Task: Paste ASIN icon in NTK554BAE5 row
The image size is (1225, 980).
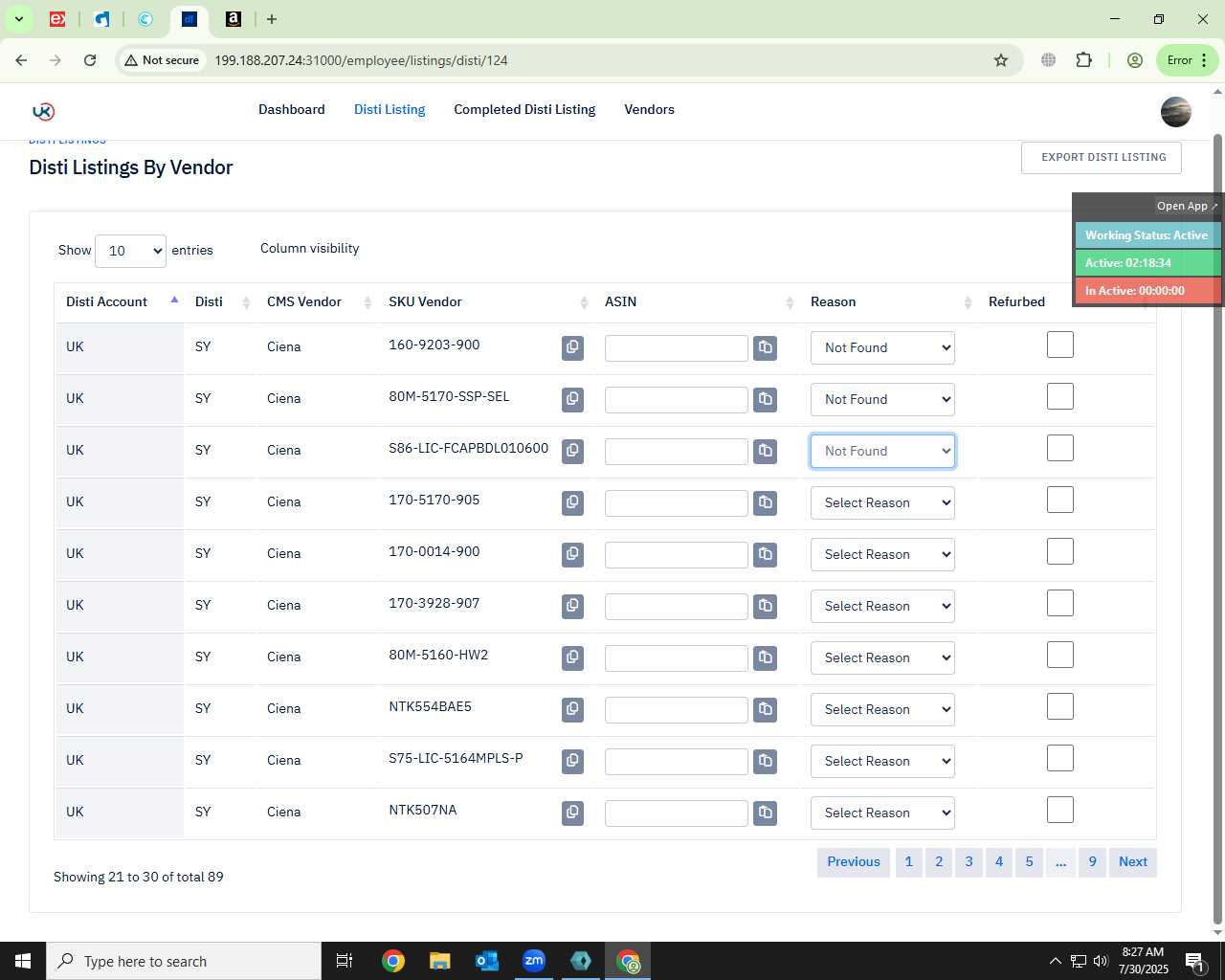Action: point(765,709)
